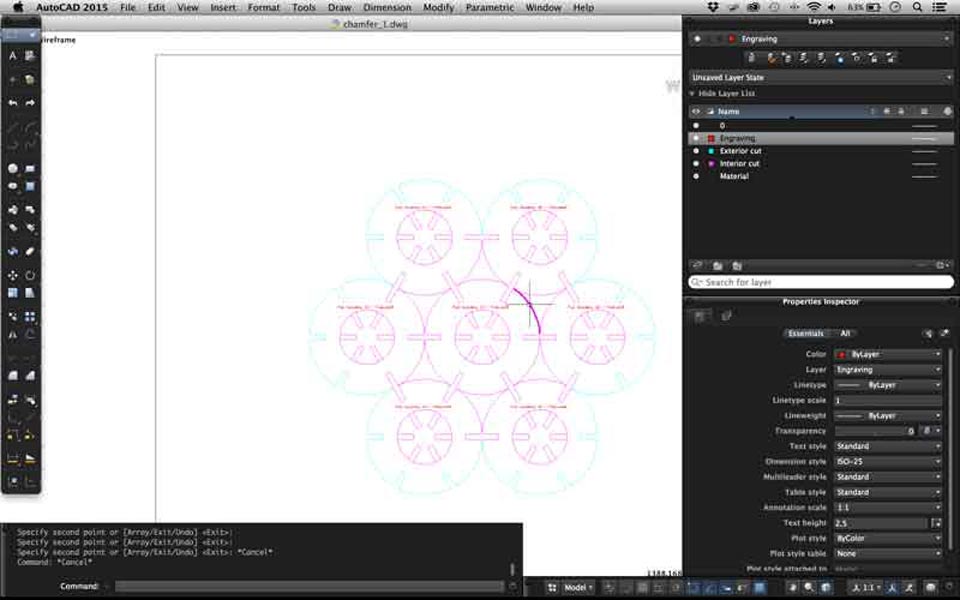Select the Hatch fill tool
The height and width of the screenshot is (600, 960).
30,186
